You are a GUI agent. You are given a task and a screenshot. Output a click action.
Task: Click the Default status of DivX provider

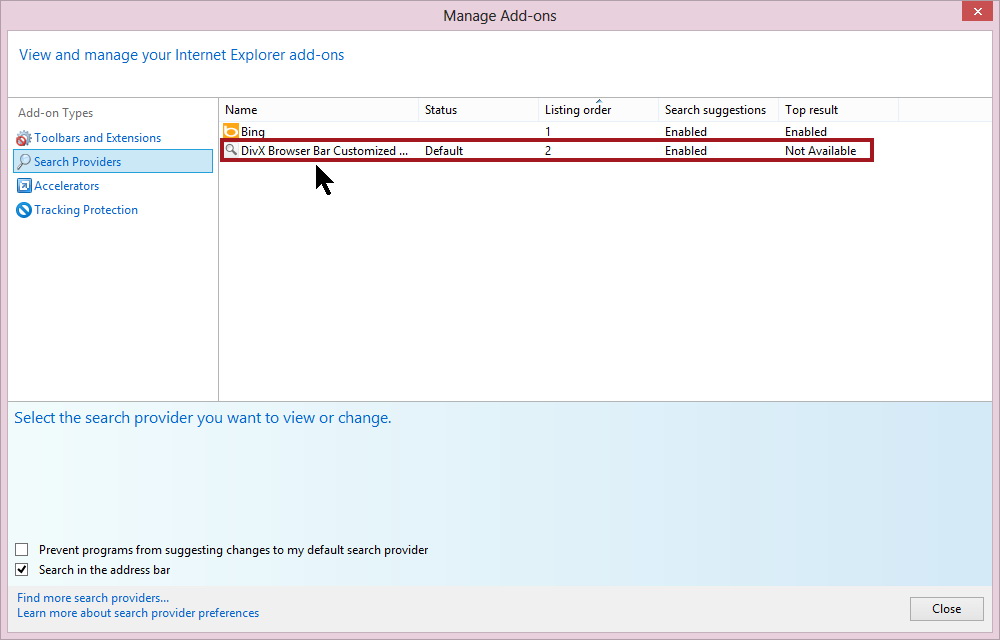point(444,150)
